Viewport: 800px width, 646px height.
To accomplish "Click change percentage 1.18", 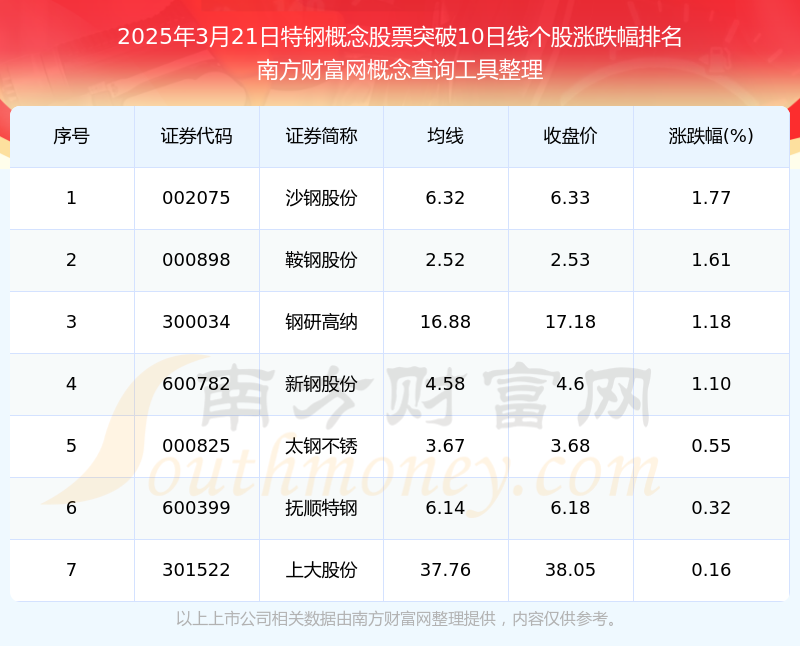I will pos(711,322).
